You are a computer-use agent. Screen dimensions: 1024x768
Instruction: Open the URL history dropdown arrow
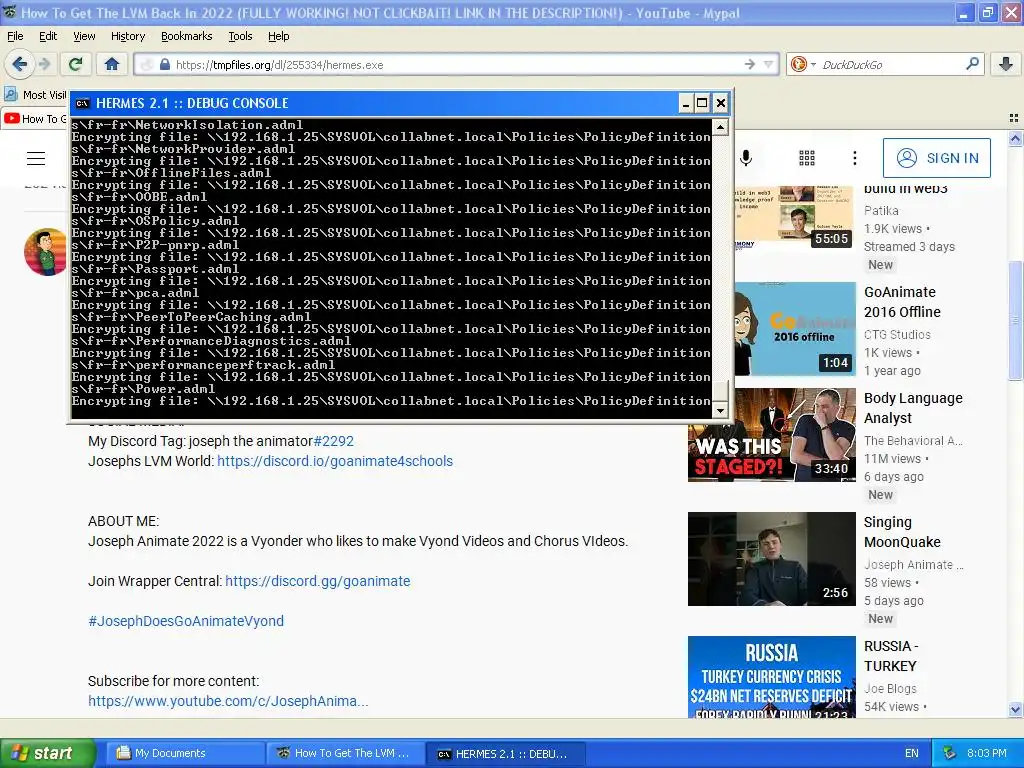769,64
